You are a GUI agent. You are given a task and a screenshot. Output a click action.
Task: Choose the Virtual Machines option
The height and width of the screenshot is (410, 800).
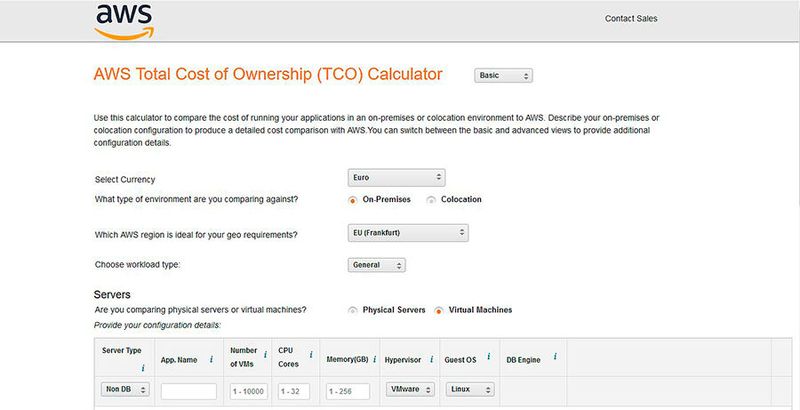click(439, 310)
